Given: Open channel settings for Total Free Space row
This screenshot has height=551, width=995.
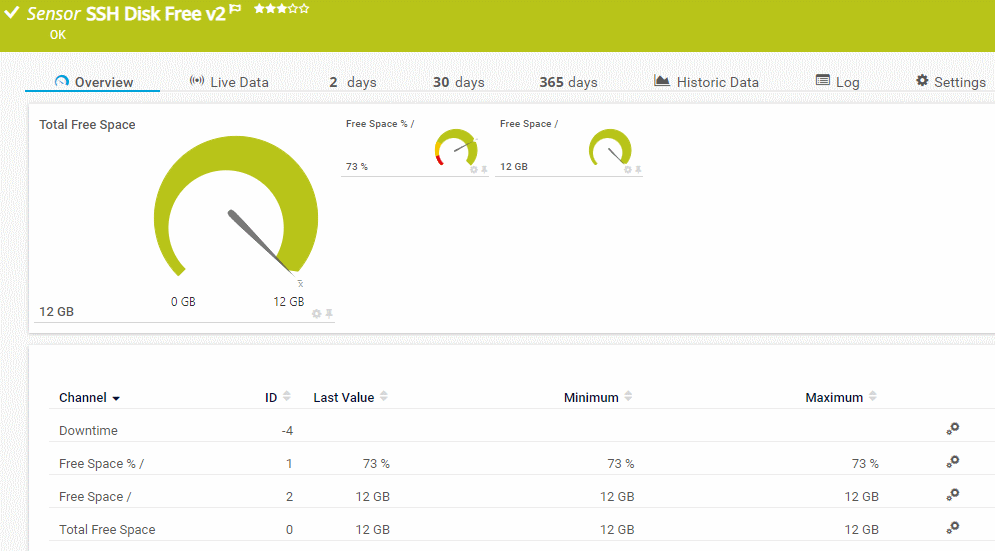Looking at the screenshot, I should 952,527.
